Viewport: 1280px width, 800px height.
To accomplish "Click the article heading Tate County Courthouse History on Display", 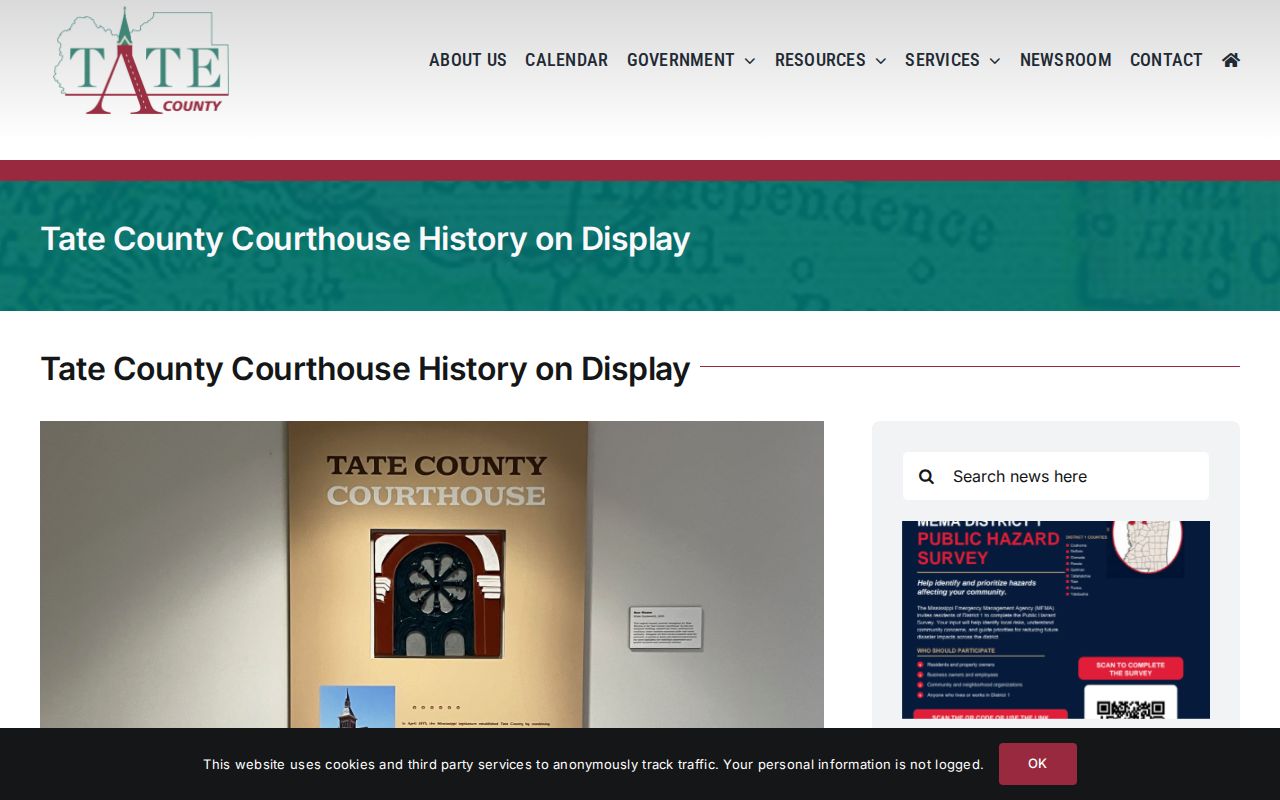I will click(x=365, y=369).
